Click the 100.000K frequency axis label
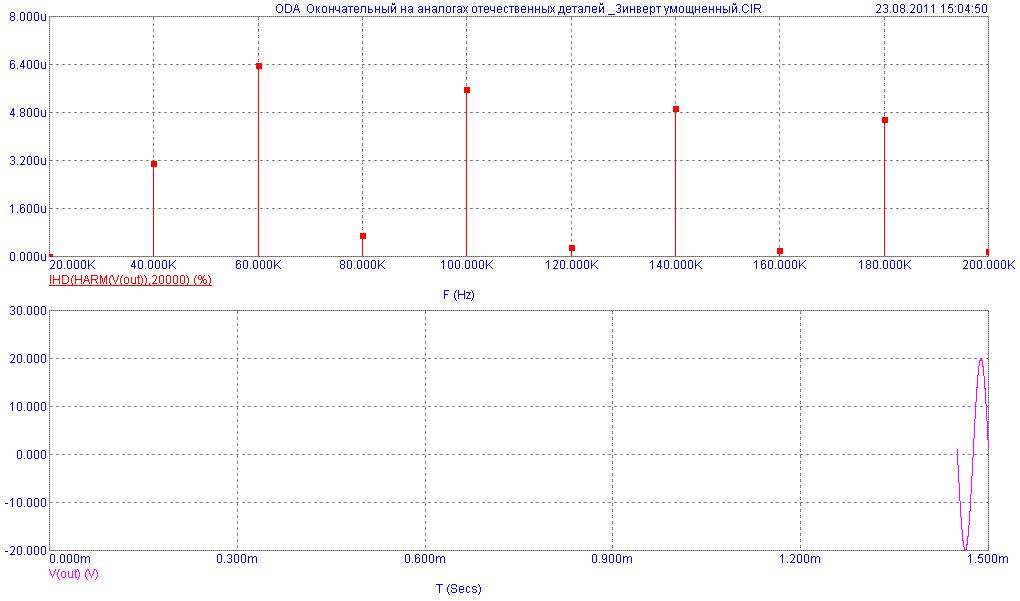The width and height of the screenshot is (1020, 601). [x=466, y=265]
